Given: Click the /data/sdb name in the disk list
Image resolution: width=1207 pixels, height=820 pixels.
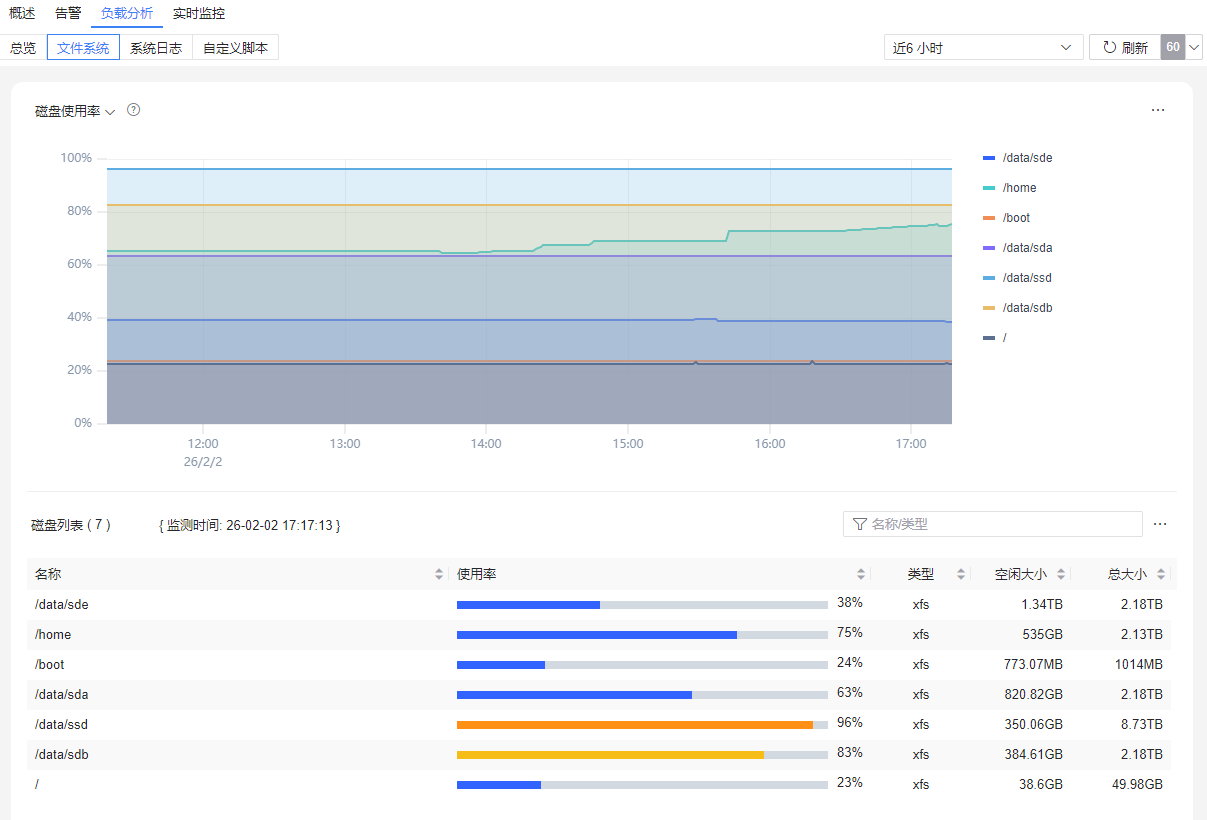Looking at the screenshot, I should click(x=62, y=754).
